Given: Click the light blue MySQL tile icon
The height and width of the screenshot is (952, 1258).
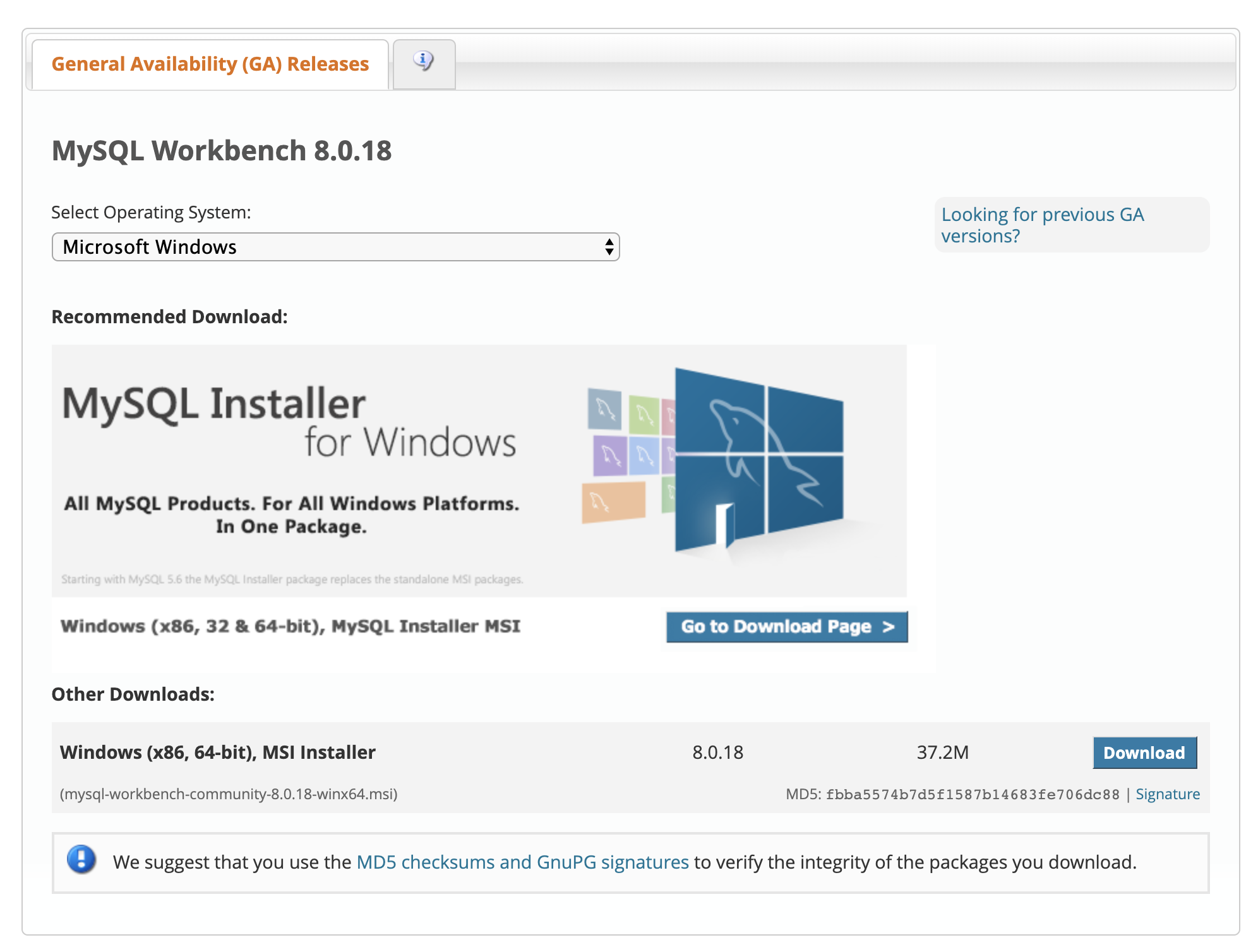Looking at the screenshot, I should [x=644, y=455].
